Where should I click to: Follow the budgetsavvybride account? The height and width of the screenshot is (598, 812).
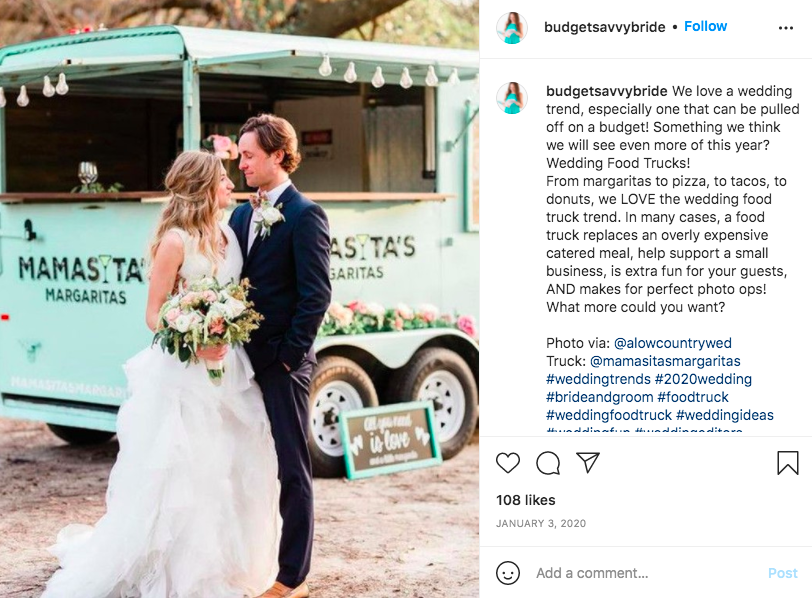705,26
